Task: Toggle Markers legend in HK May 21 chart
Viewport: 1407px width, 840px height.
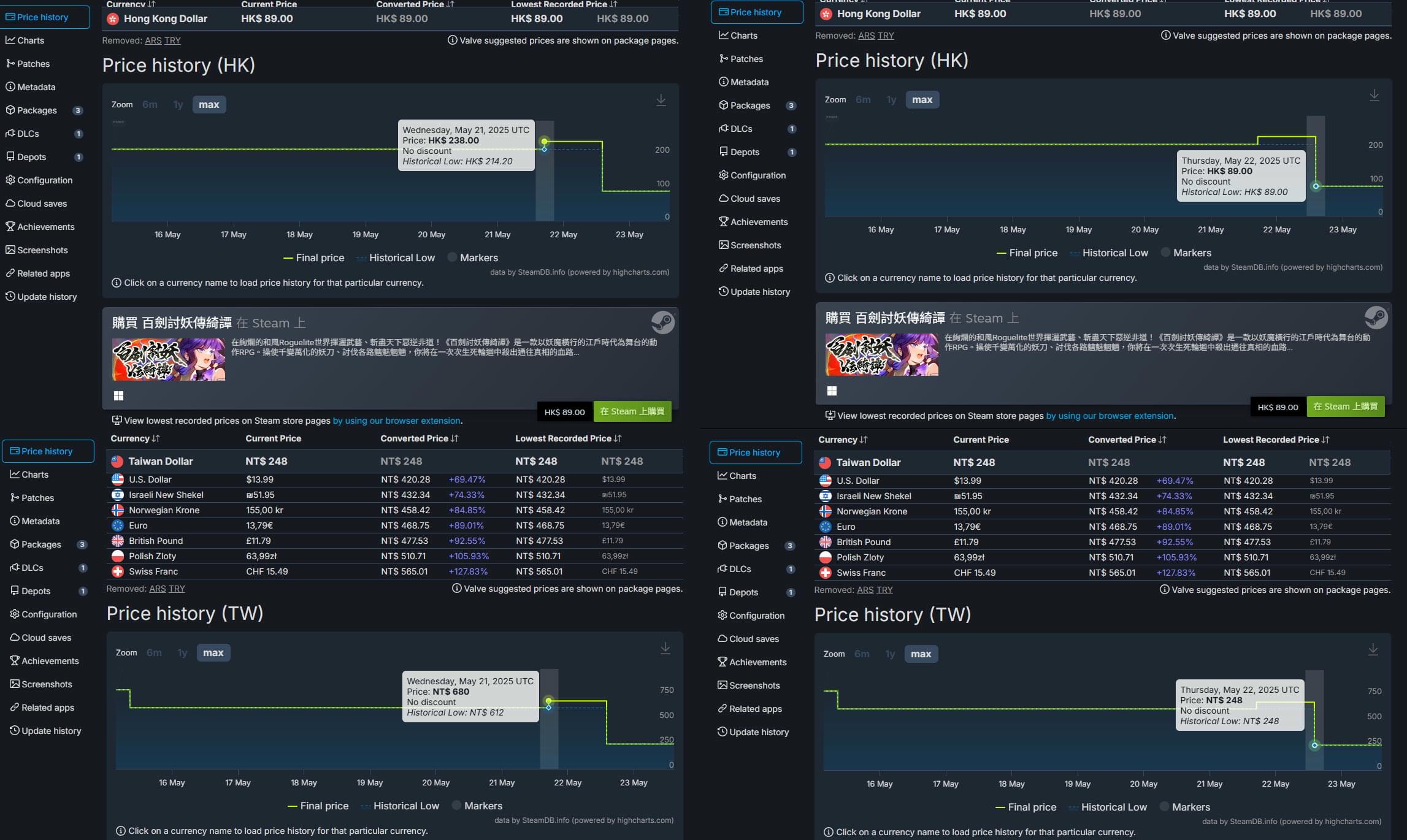Action: point(472,258)
